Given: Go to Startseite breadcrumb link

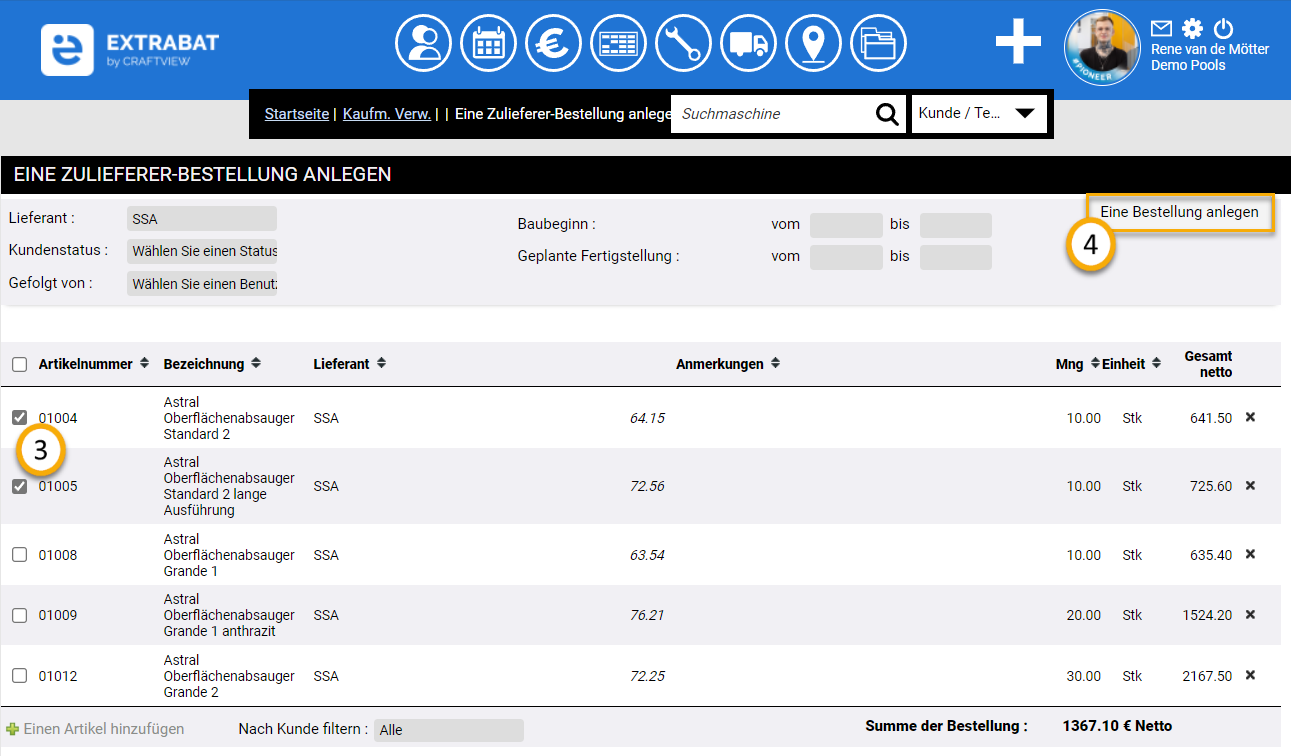Looking at the screenshot, I should coord(296,114).
